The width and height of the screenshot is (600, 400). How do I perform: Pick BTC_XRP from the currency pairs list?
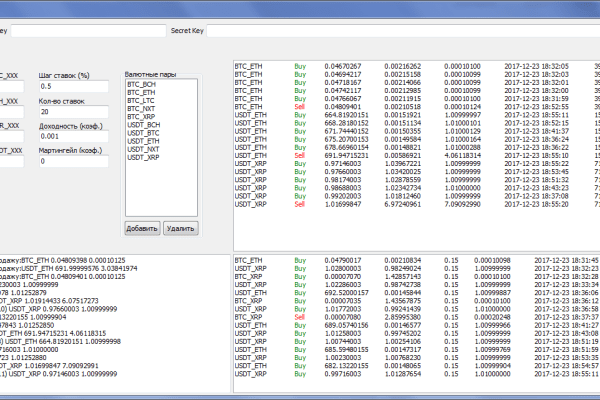(x=142, y=117)
